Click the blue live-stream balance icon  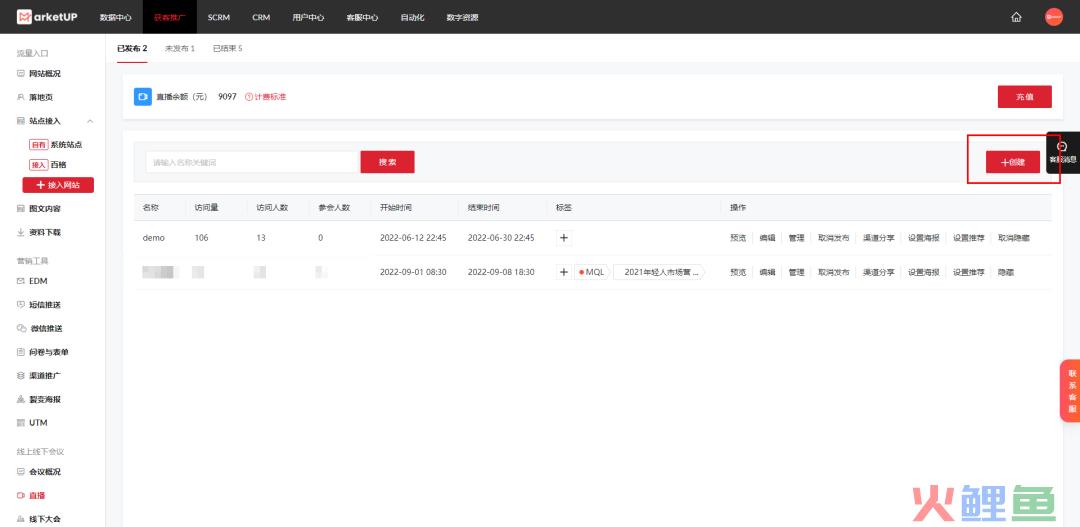[x=143, y=96]
